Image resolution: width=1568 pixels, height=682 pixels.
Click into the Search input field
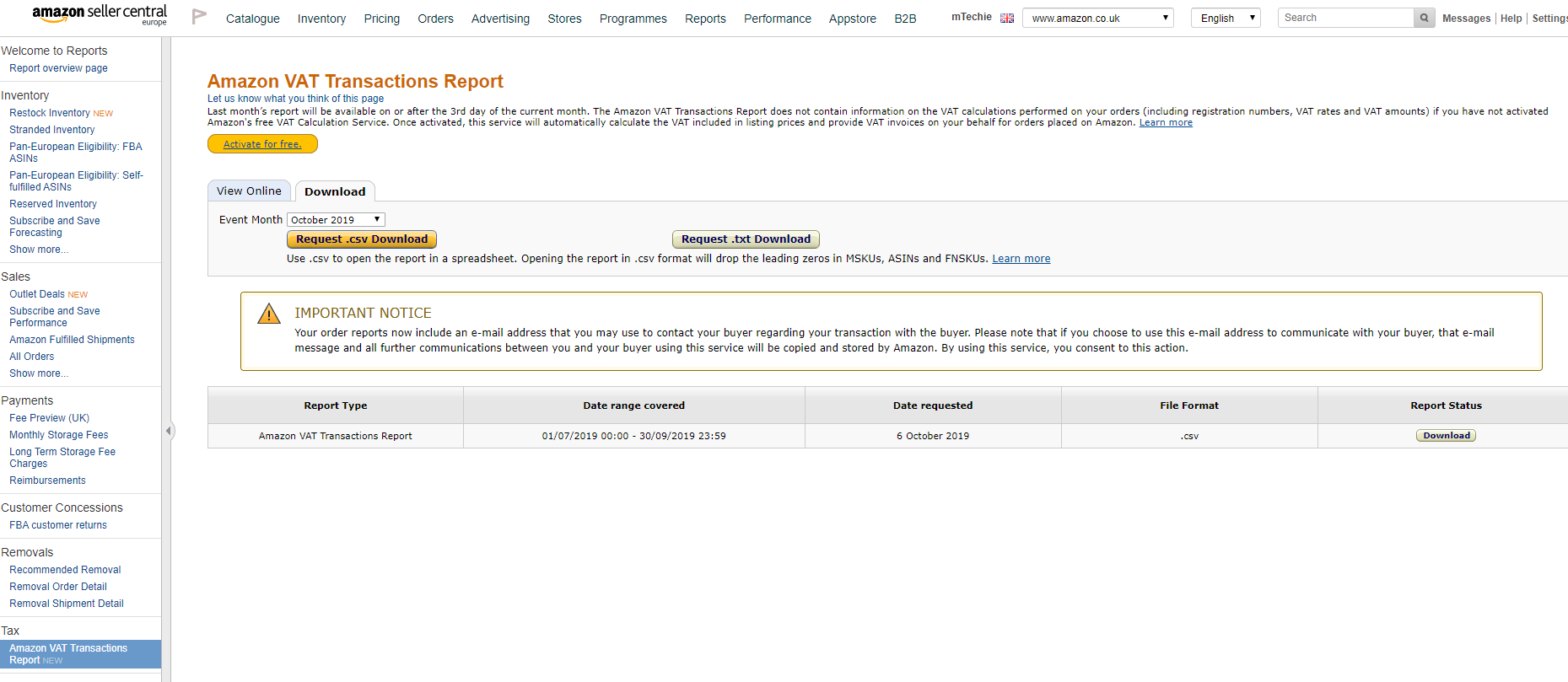click(1345, 18)
